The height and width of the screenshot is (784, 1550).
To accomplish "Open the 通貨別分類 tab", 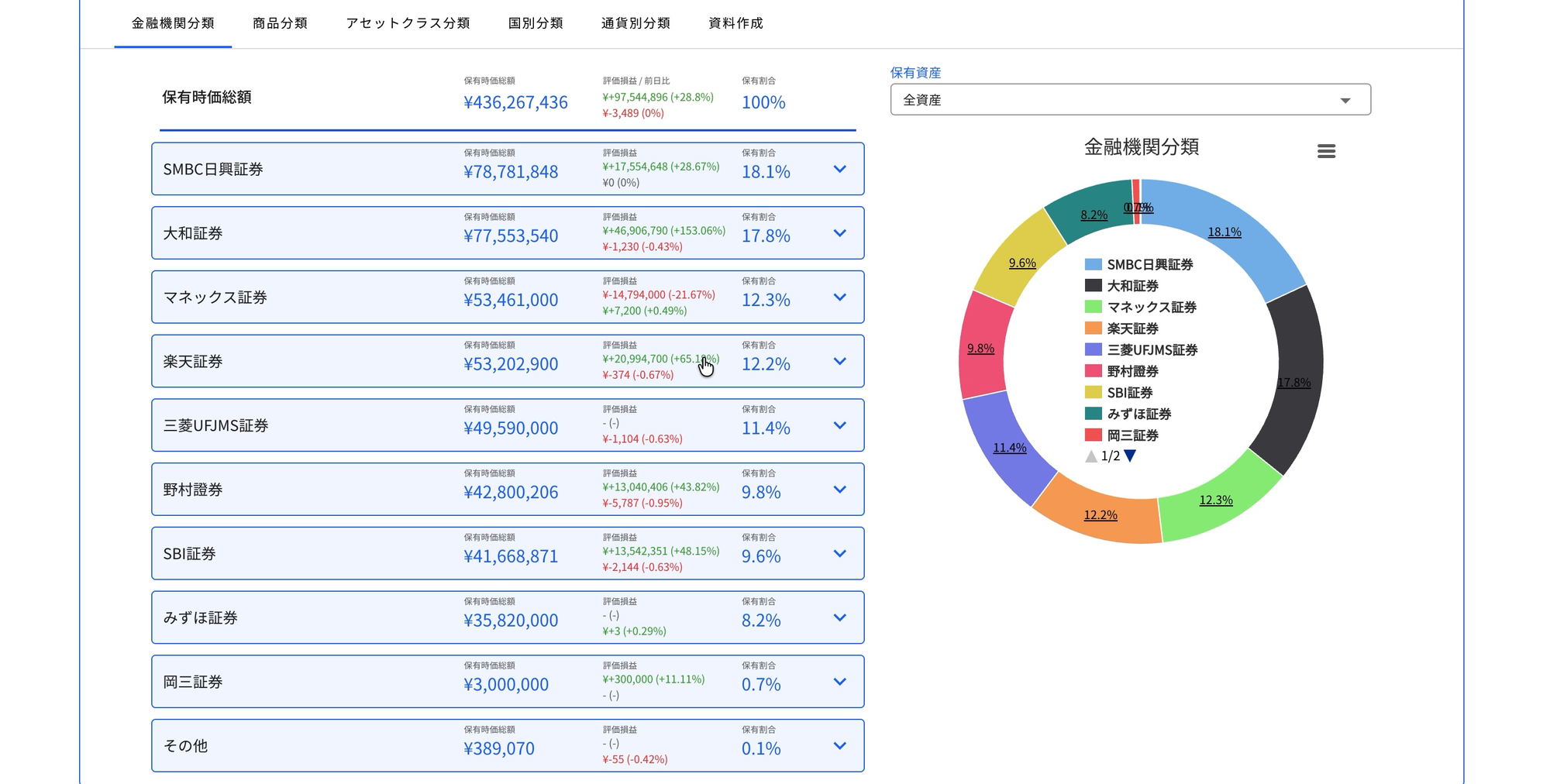I will 635,23.
